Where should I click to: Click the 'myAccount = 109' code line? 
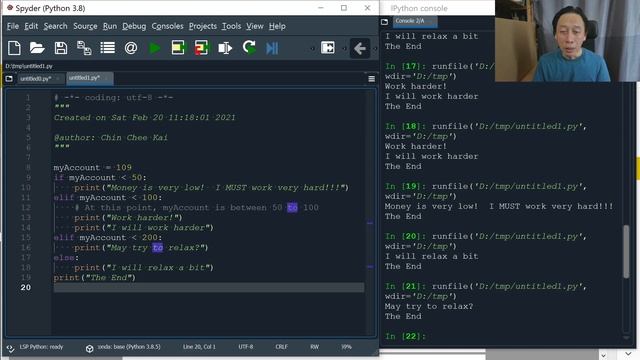pos(93,168)
